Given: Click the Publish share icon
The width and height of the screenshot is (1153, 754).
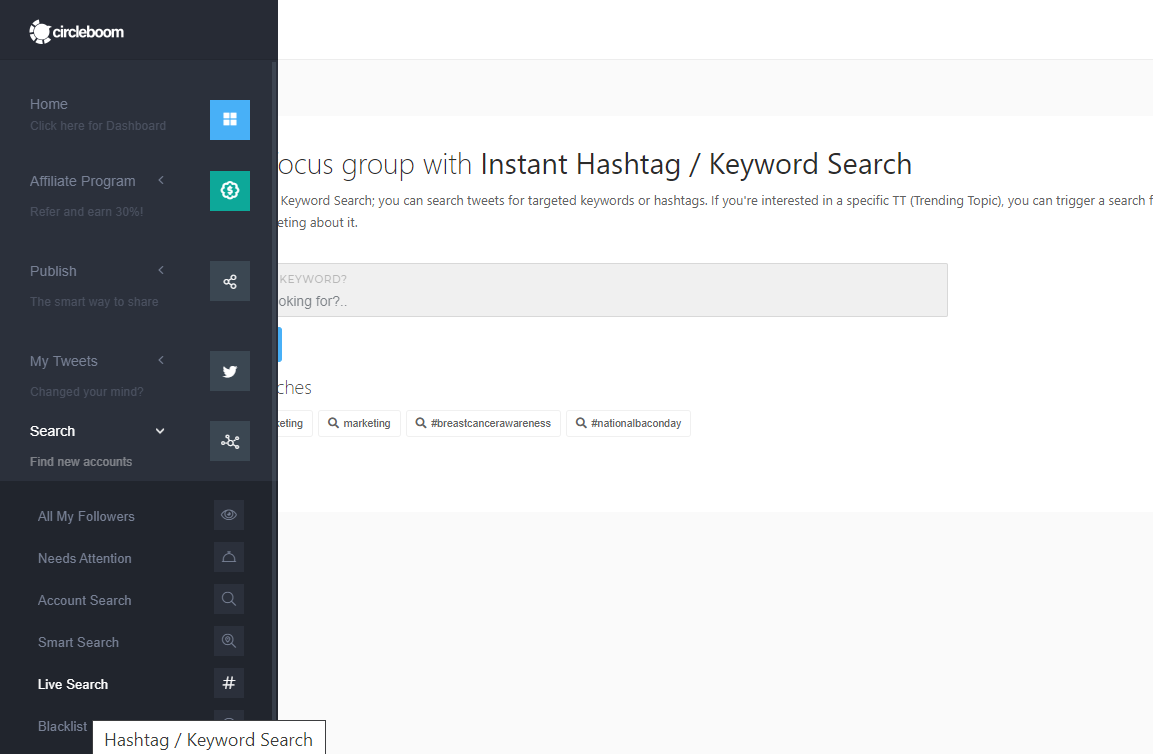Looking at the screenshot, I should (230, 281).
